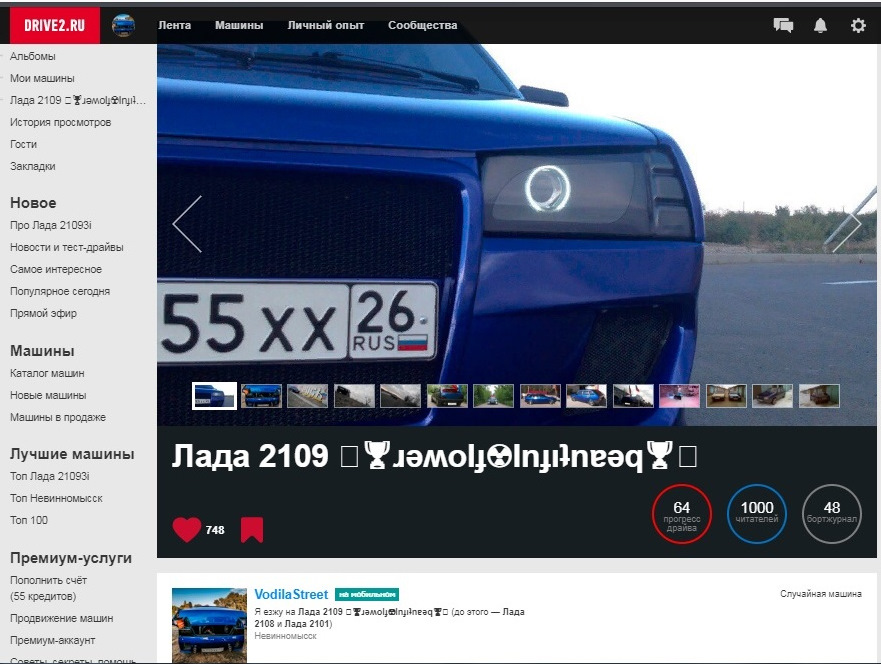Click the 748 likes count
The height and width of the screenshot is (664, 881).
point(215,530)
